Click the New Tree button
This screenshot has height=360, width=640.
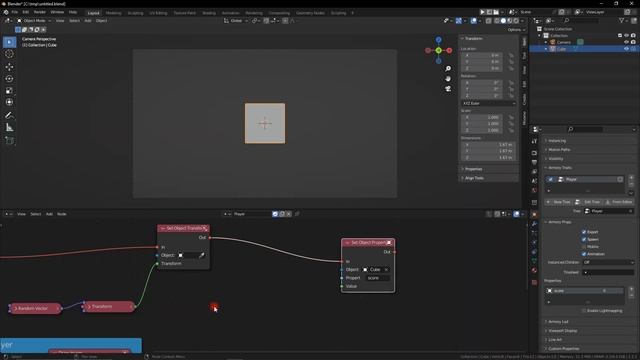[x=559, y=202]
